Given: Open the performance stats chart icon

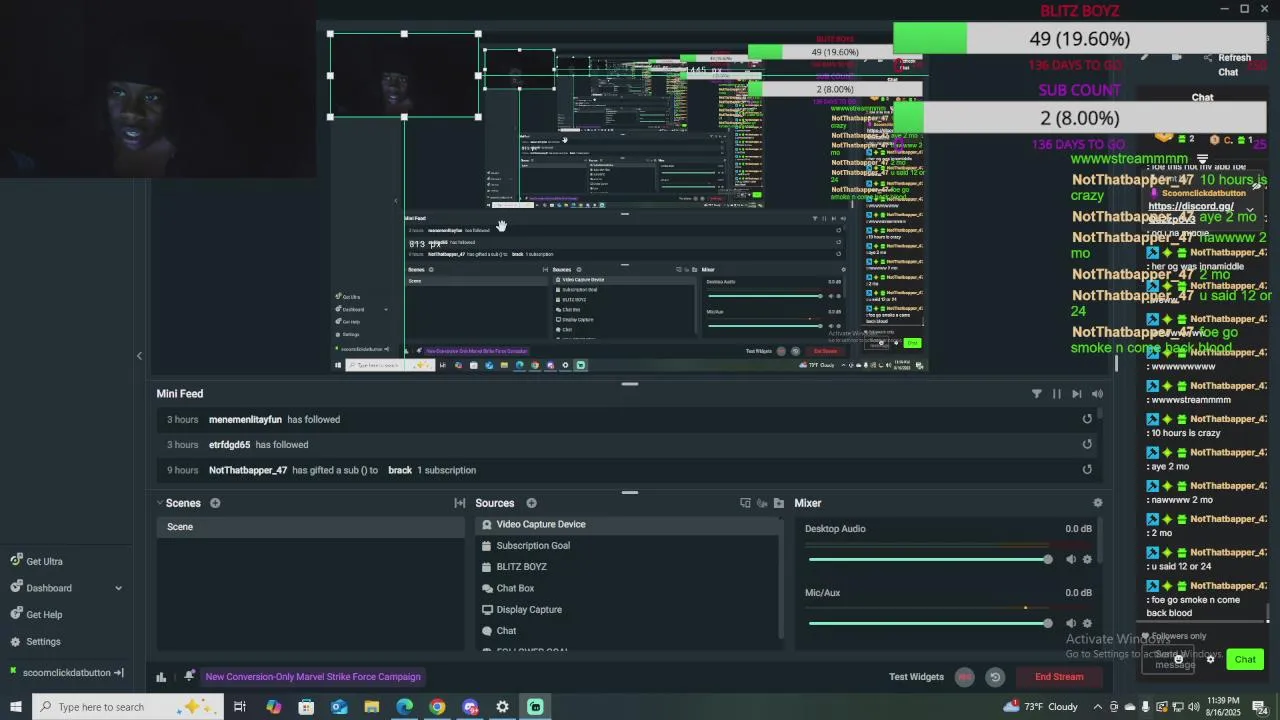Looking at the screenshot, I should point(161,677).
